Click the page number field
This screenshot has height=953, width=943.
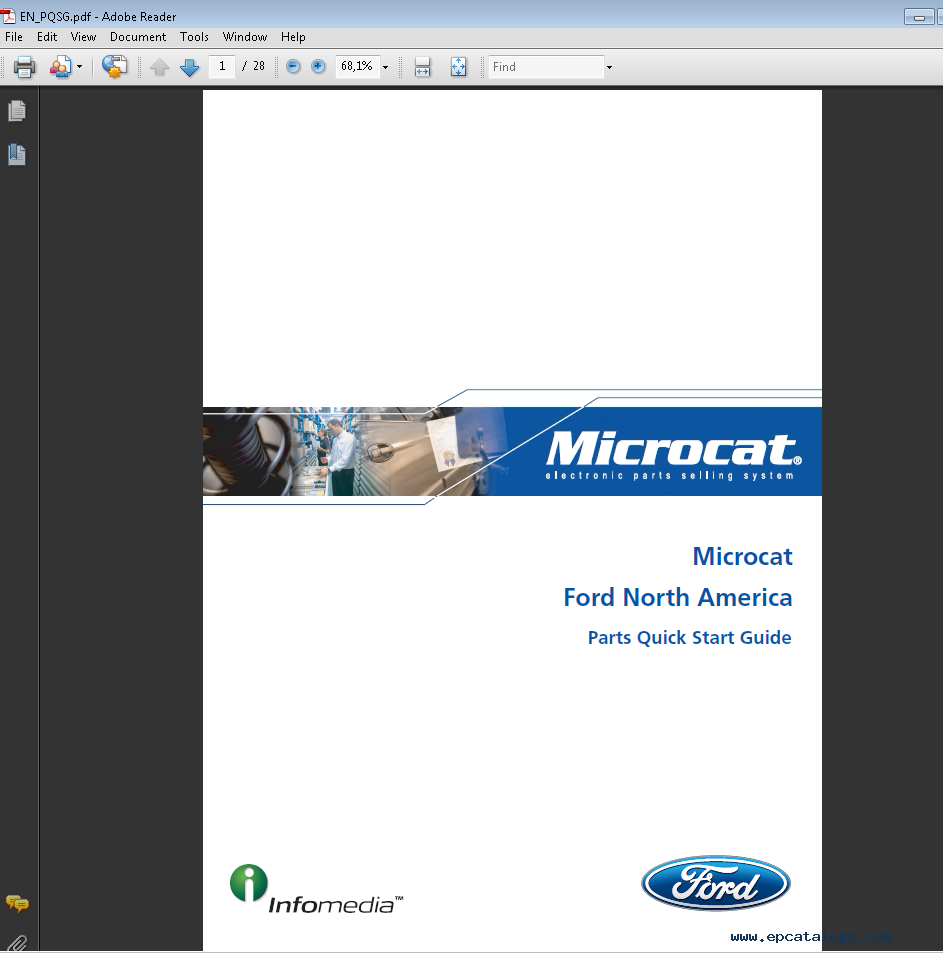click(x=222, y=66)
